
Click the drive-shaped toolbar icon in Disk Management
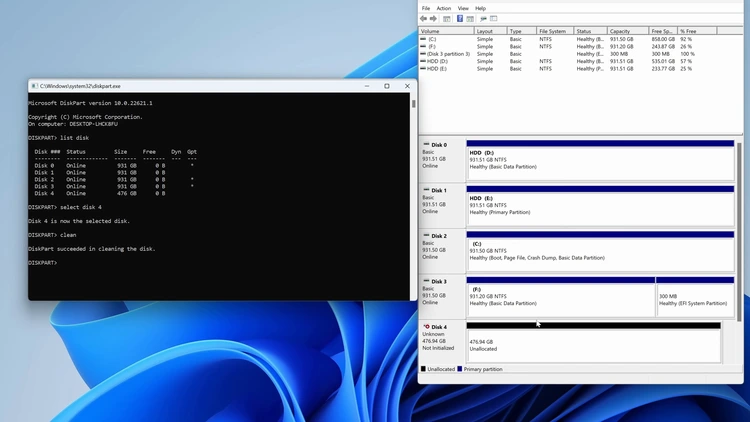tap(483, 19)
